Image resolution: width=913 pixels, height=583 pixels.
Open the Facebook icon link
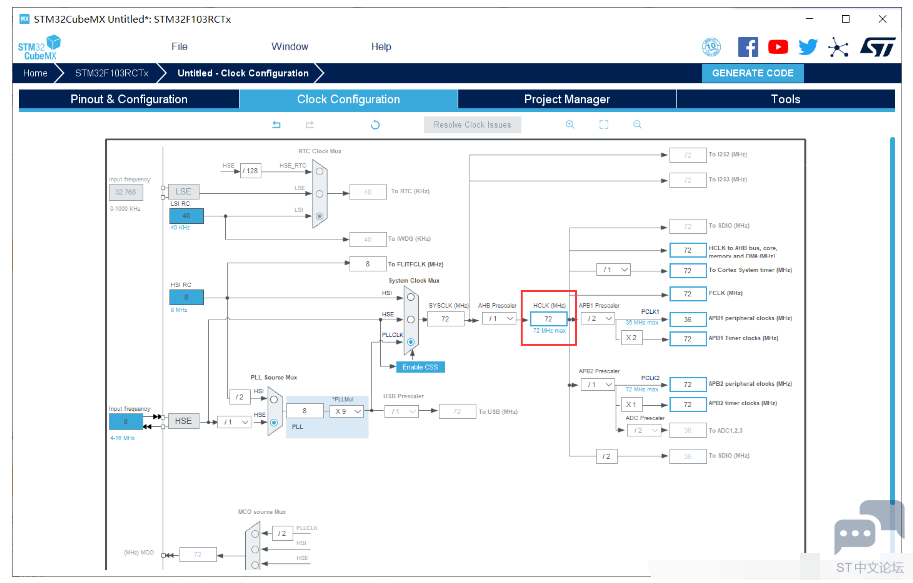click(x=748, y=47)
